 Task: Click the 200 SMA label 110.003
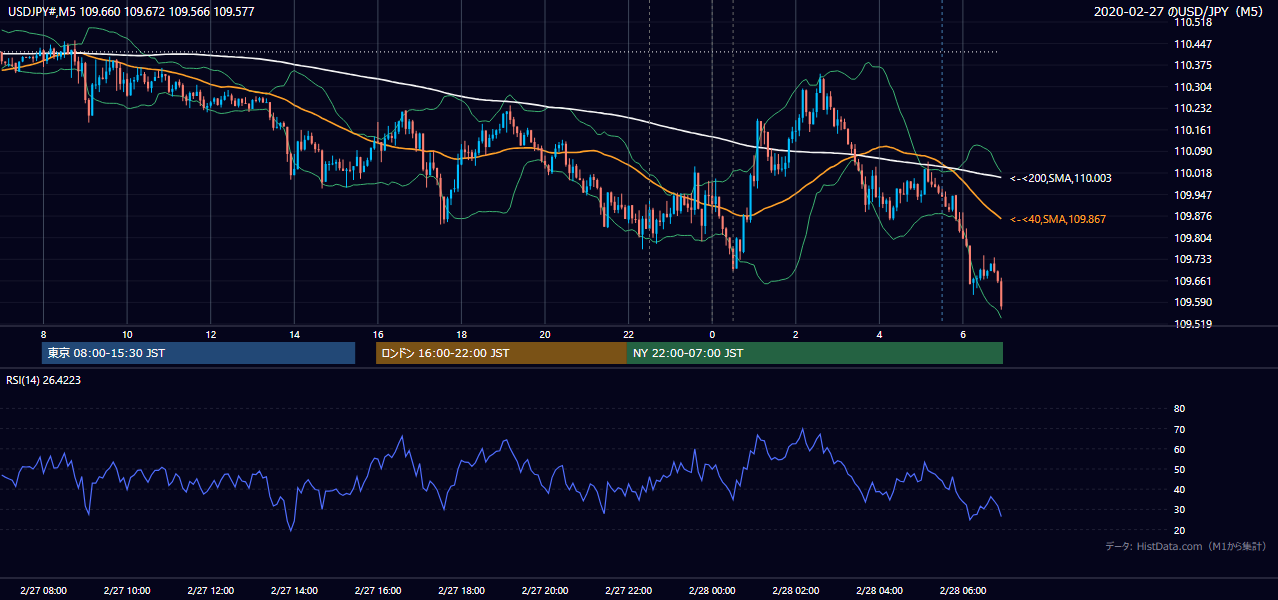[1061, 178]
